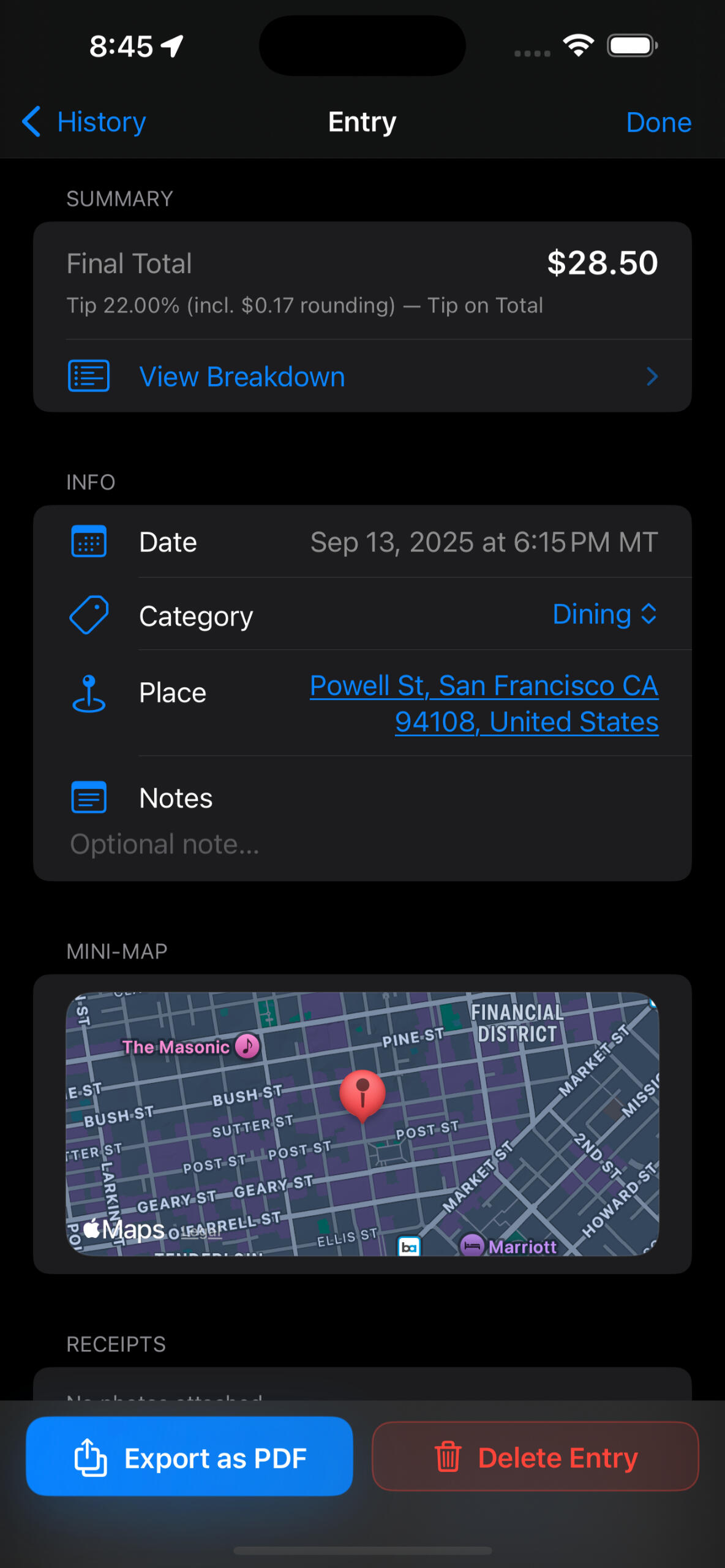The image size is (725, 1568).
Task: Open the Dining category dropdown
Action: (x=604, y=614)
